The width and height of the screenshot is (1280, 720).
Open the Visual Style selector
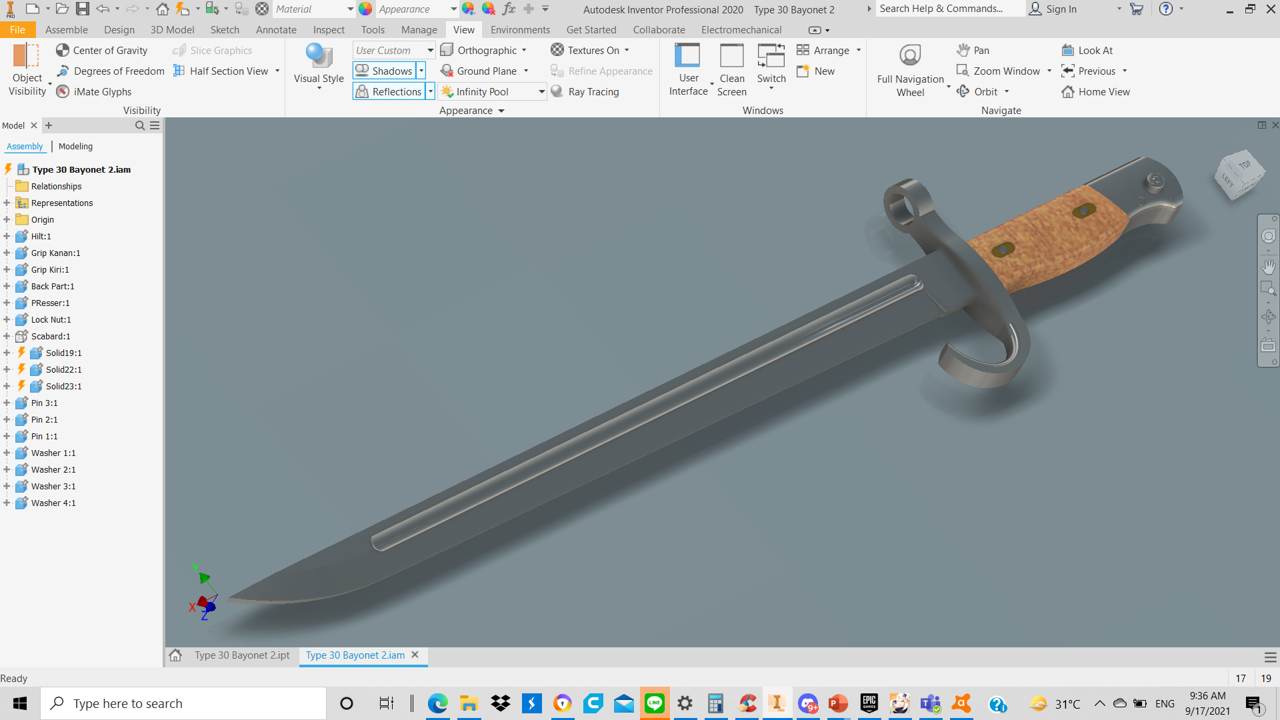click(x=319, y=68)
